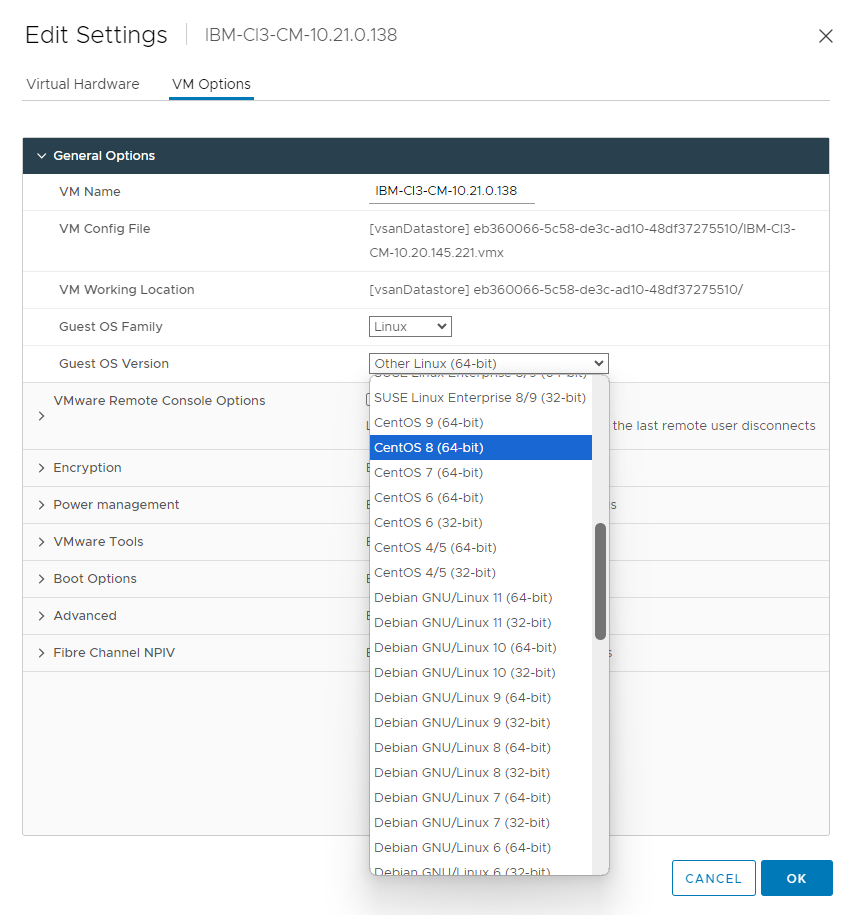Image resolution: width=856 pixels, height=915 pixels.
Task: Expand the Encryption section
Action: (x=41, y=468)
